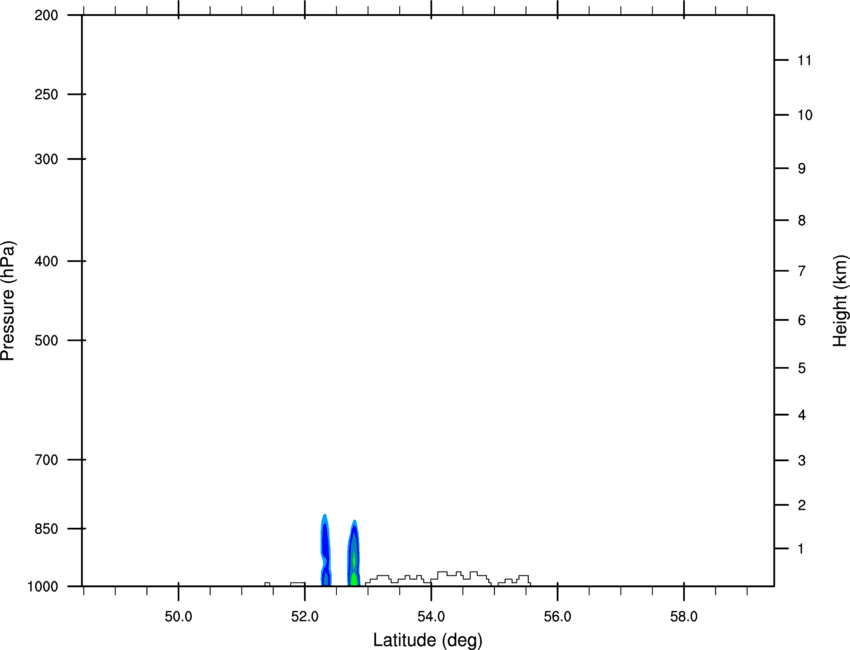Select the 52.0 latitude tick label
This screenshot has width=850, height=650.
tap(305, 617)
